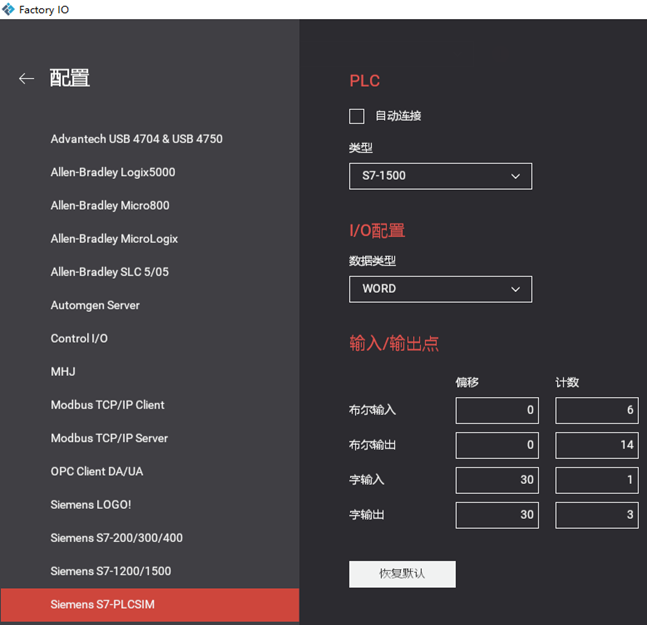Open the 数据类型 dropdown showing WORD

440,289
